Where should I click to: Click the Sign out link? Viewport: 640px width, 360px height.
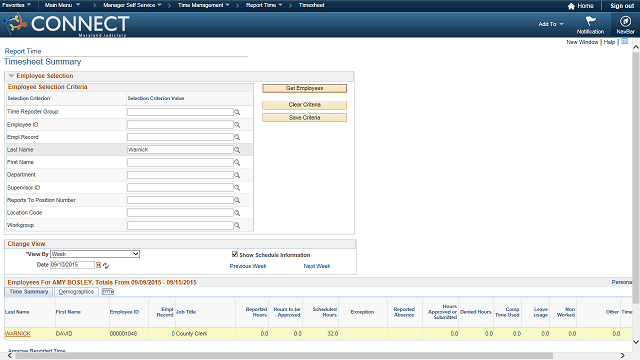tap(622, 6)
